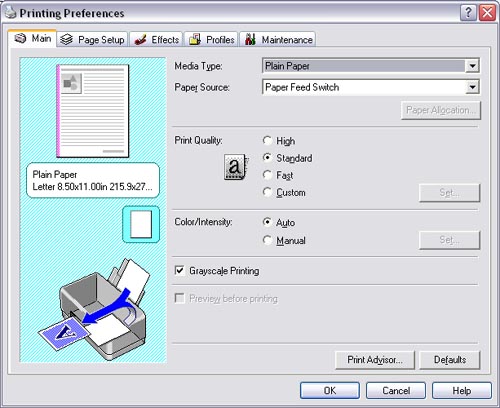
Task: Switch to the Page Setup tab
Action: click(93, 40)
